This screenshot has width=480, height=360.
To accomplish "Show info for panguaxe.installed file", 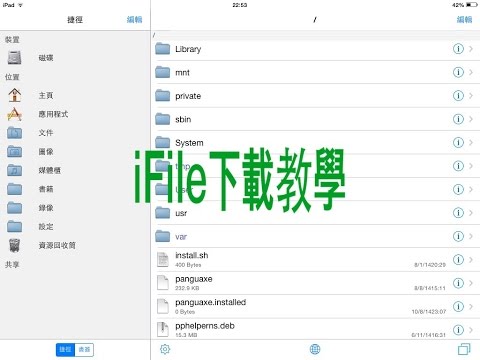I will coord(458,306).
